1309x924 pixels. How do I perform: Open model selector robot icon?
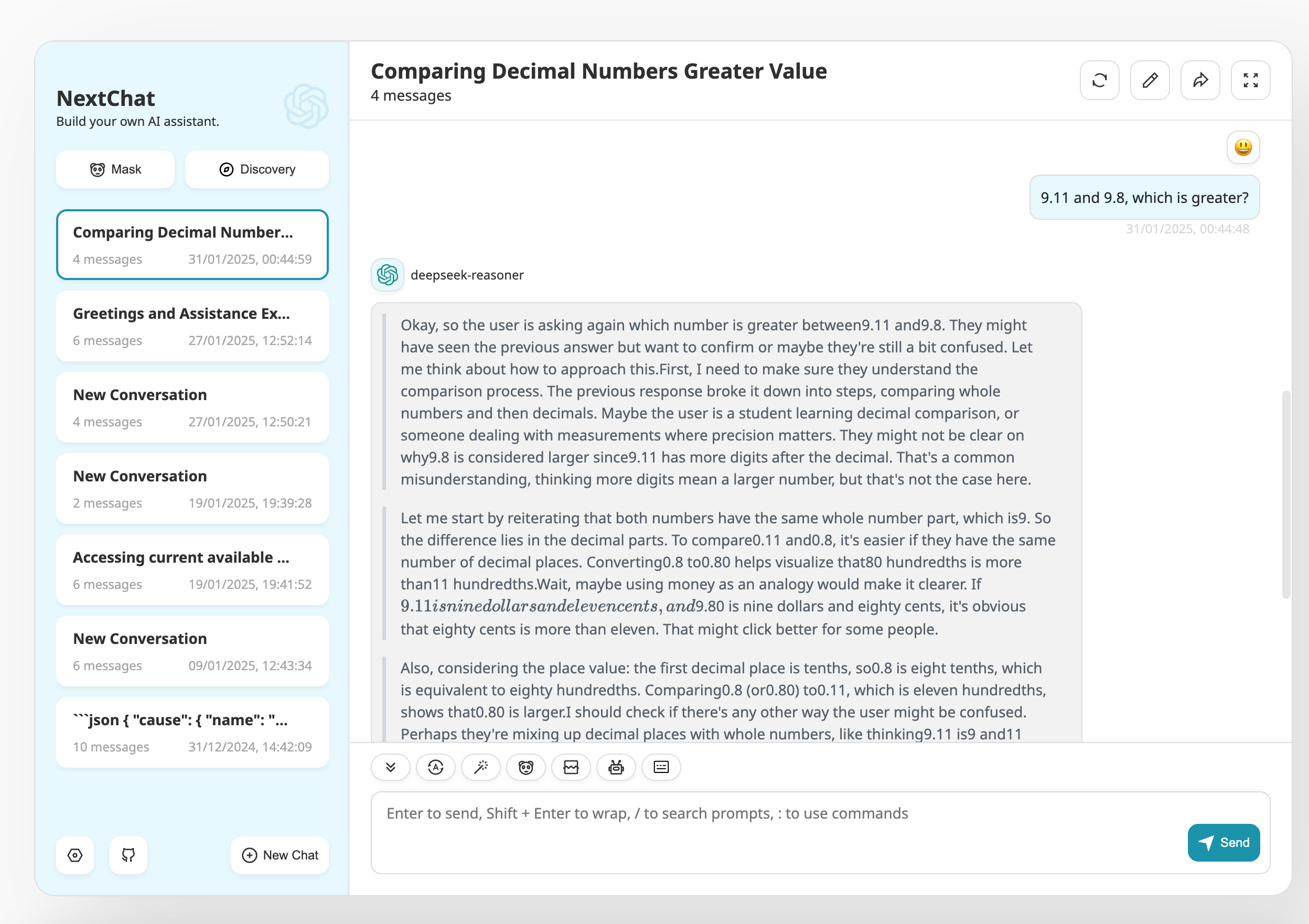616,767
